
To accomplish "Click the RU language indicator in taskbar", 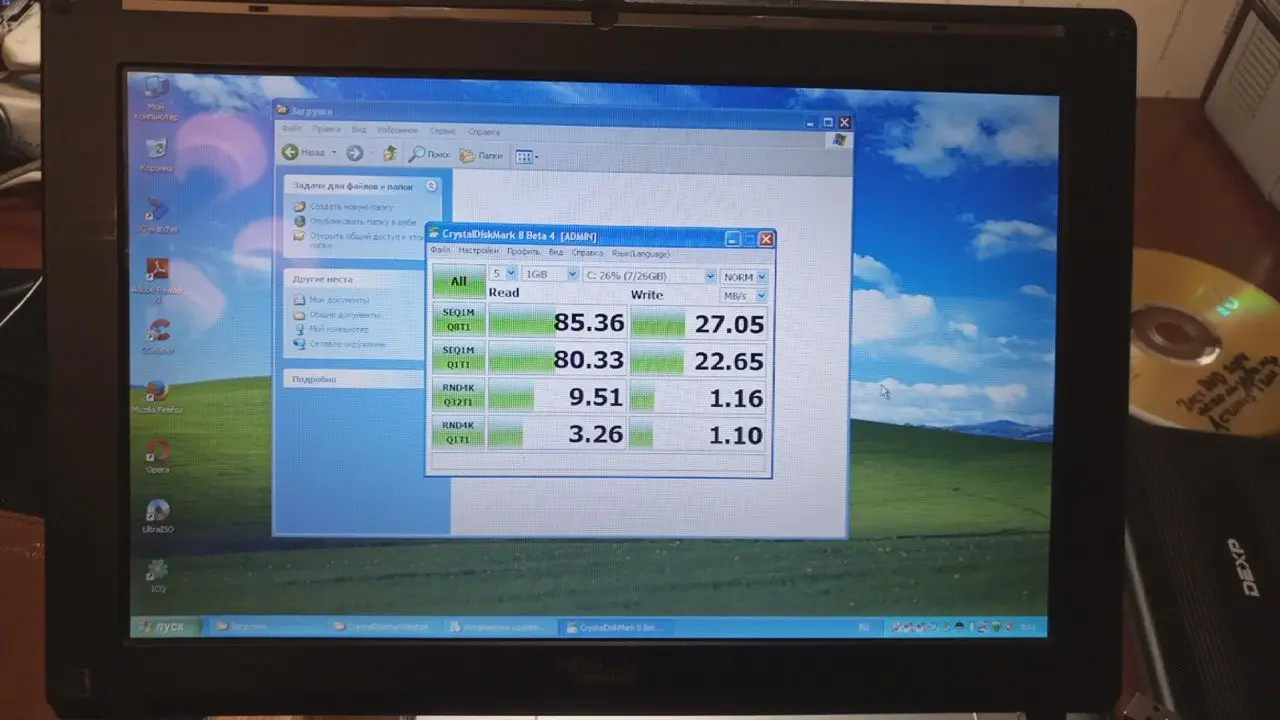I will pos(863,627).
